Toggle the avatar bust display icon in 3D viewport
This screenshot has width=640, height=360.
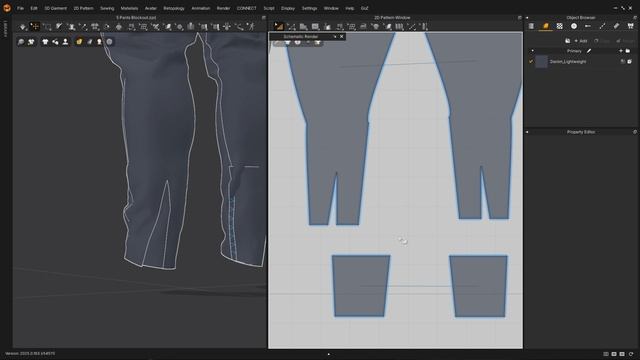coord(65,42)
